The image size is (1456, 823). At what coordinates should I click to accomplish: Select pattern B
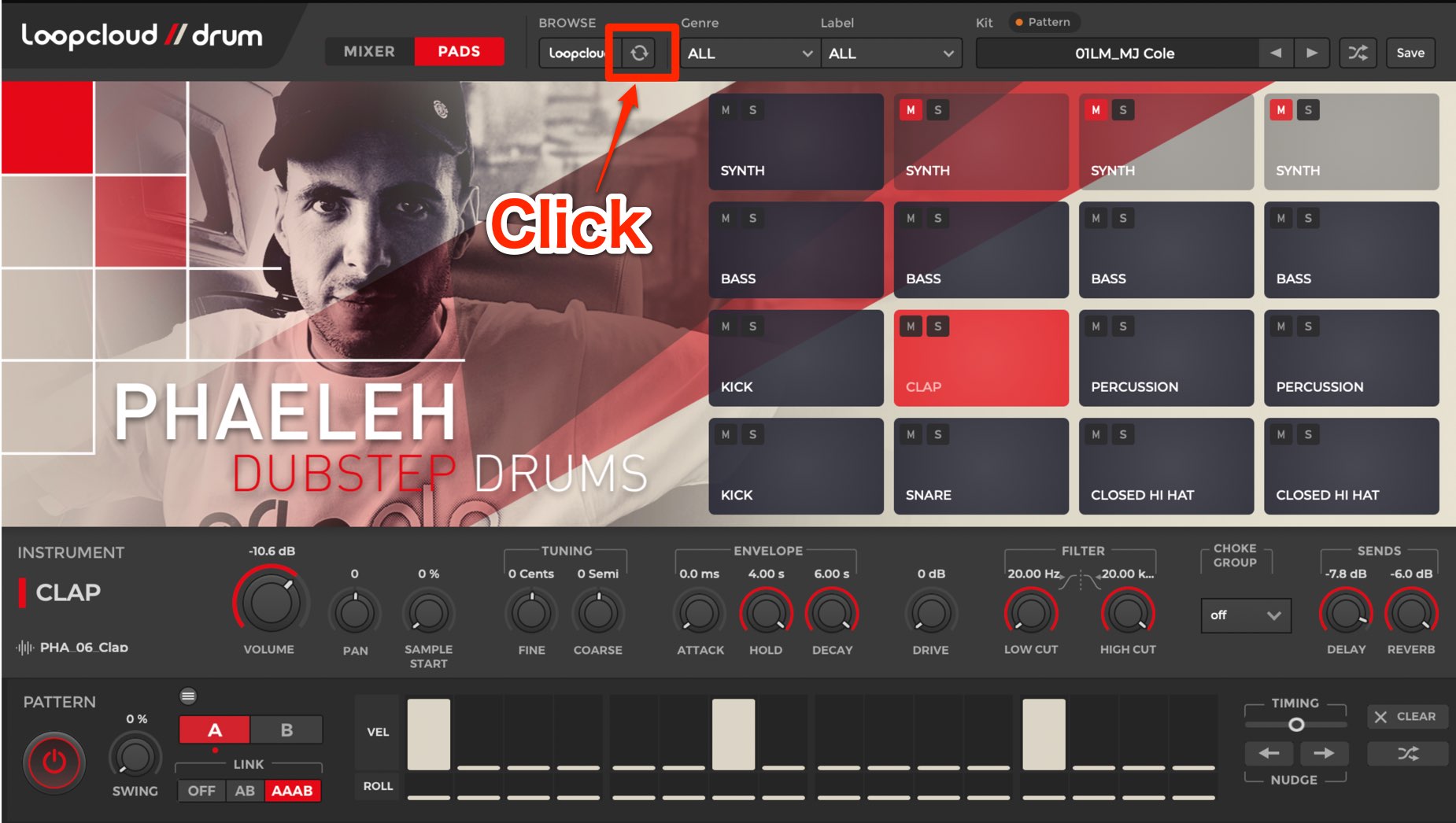tap(286, 730)
